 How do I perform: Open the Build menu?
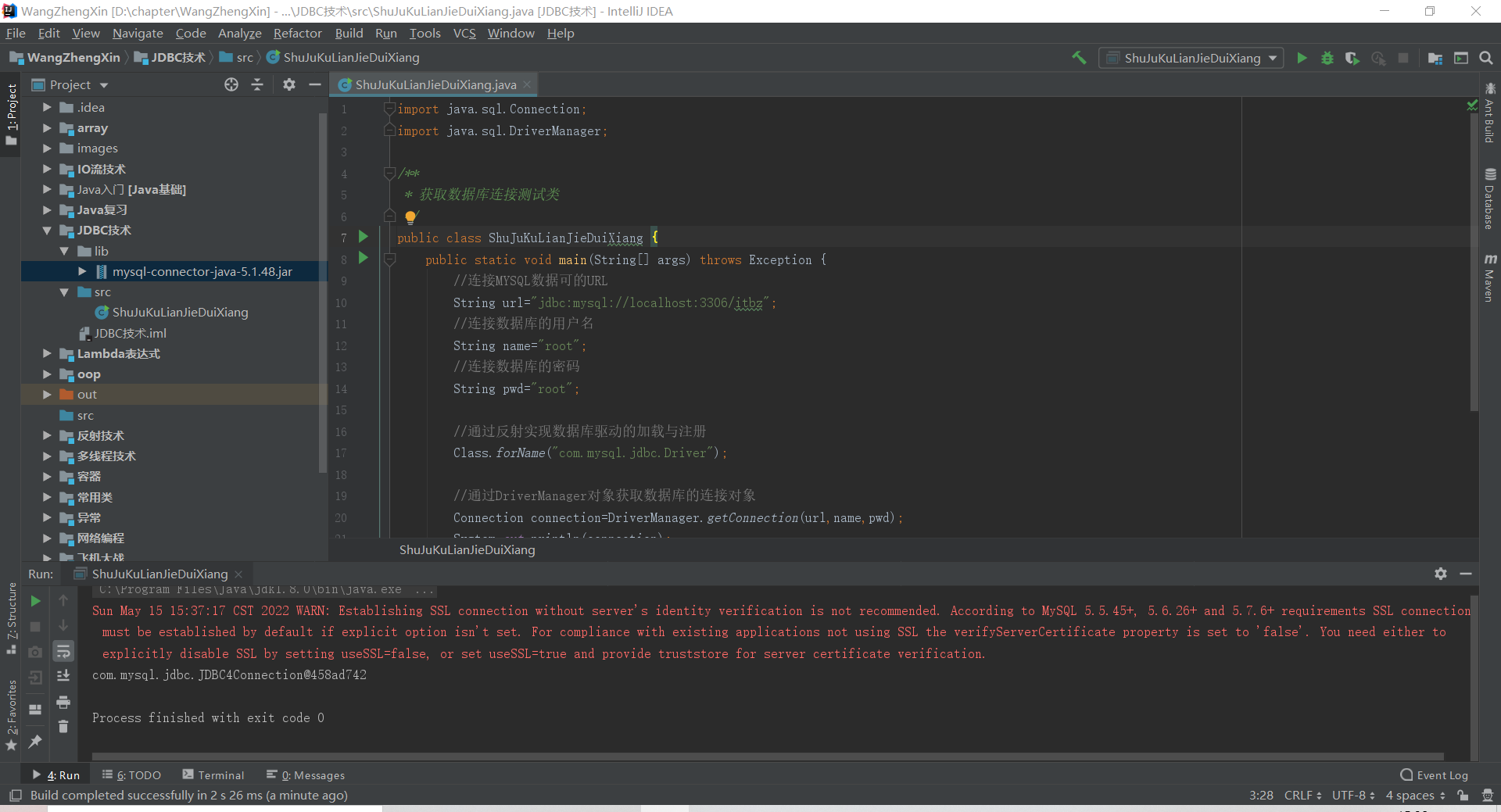point(349,33)
